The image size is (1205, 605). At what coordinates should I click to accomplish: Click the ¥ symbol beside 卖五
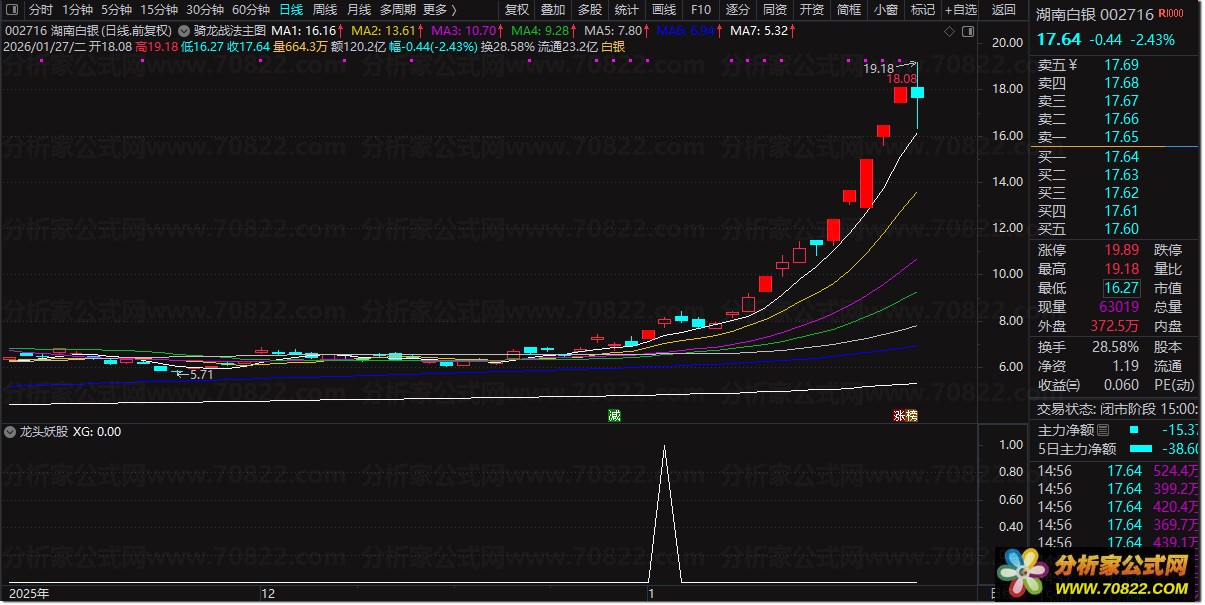click(x=1073, y=65)
